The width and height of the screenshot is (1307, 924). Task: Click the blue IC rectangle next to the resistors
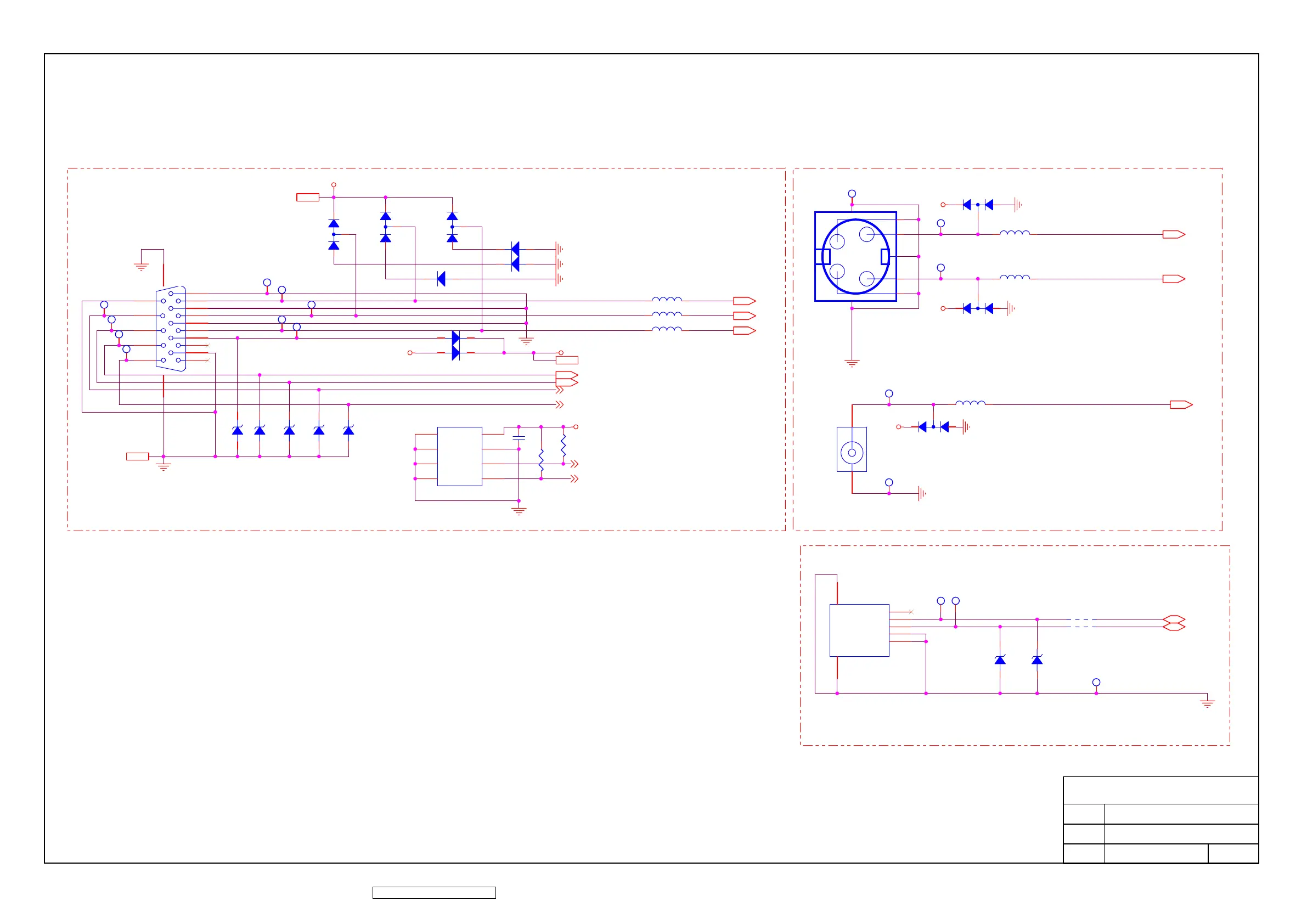pos(459,456)
